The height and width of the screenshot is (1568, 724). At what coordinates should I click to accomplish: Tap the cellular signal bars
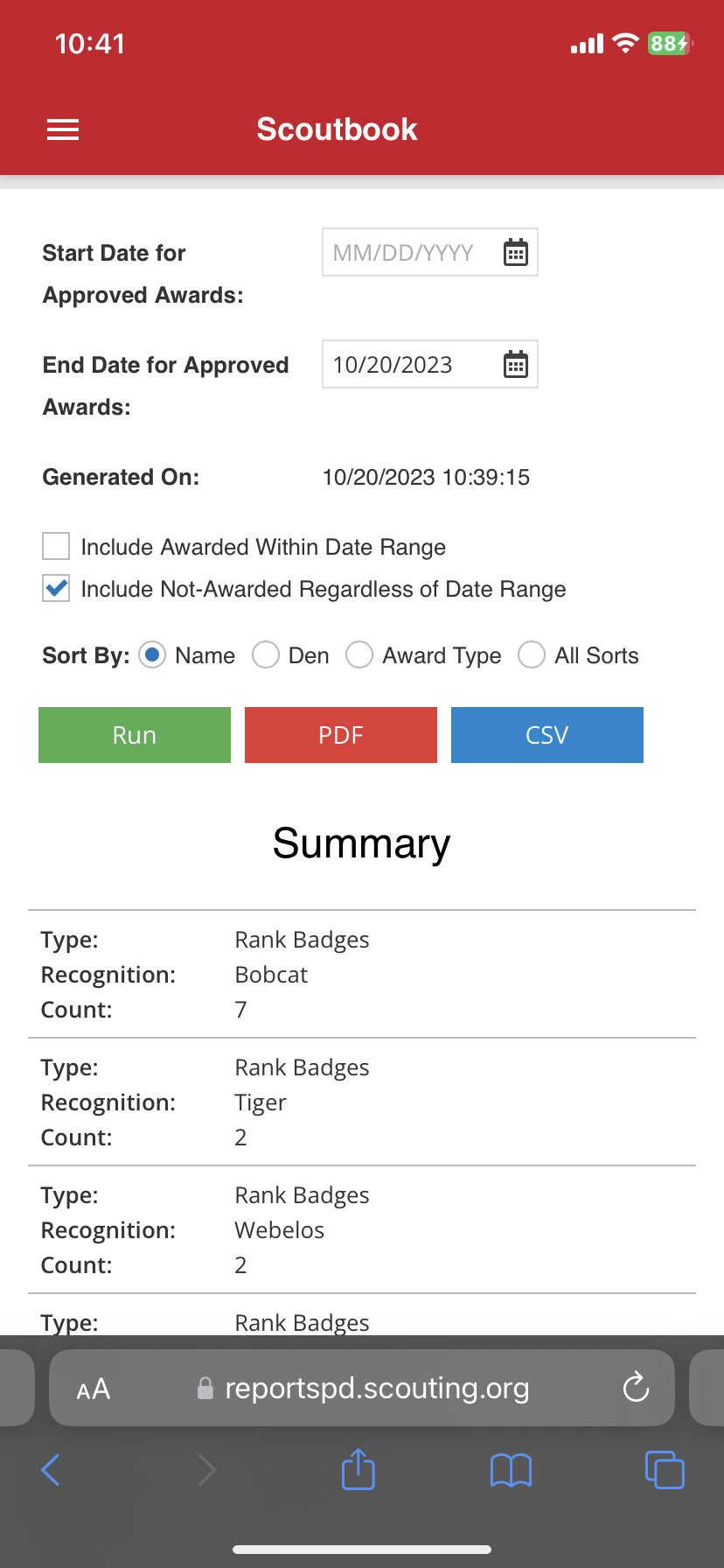click(587, 44)
